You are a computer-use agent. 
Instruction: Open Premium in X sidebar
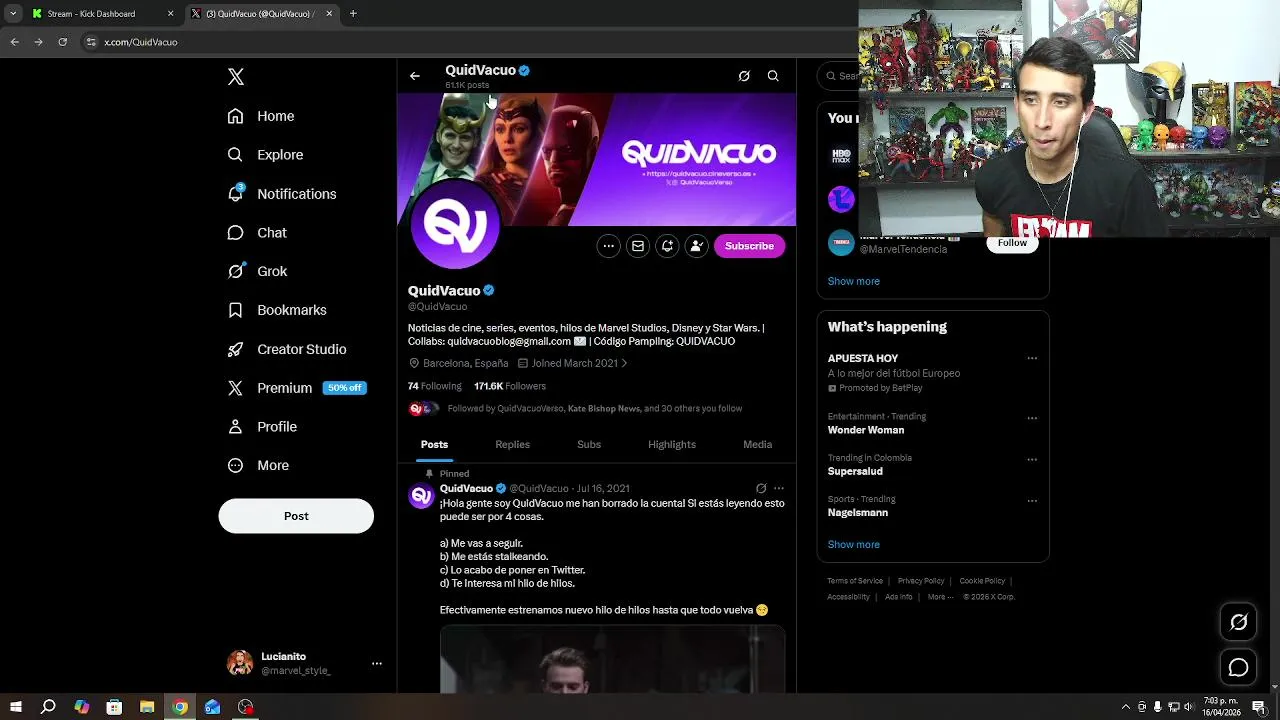[x=297, y=388]
